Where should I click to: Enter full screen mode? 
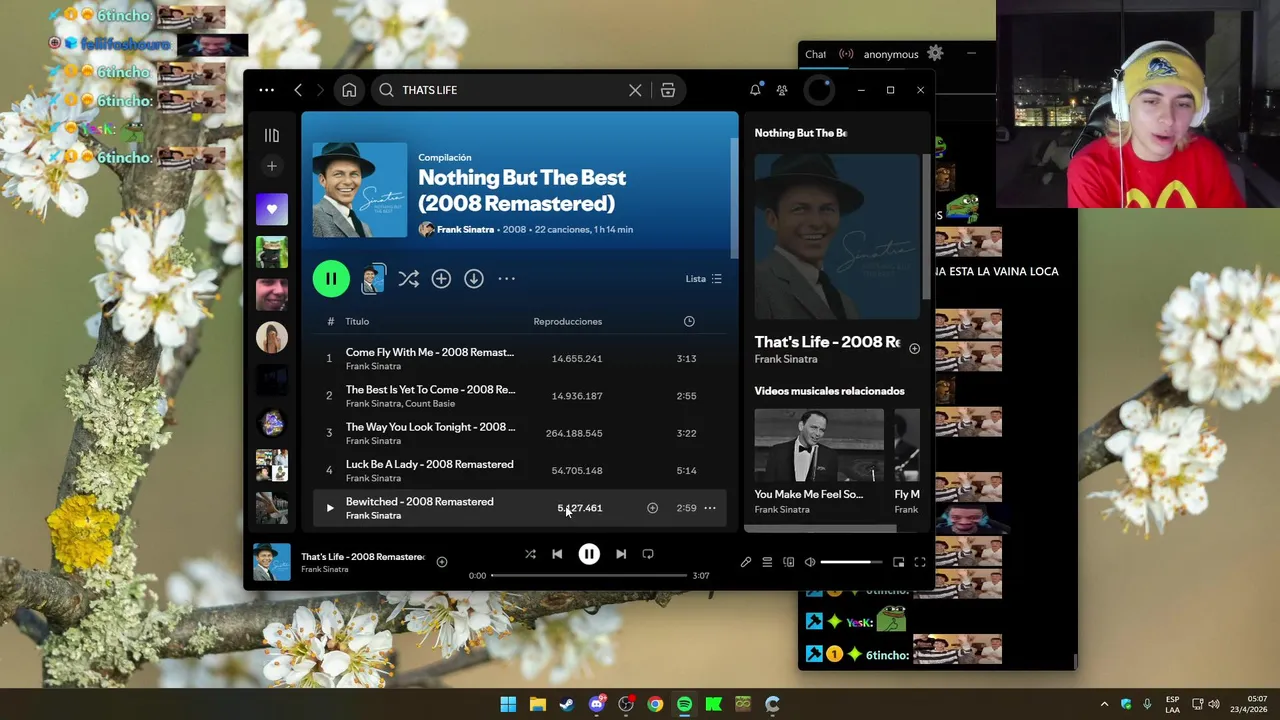click(x=920, y=562)
